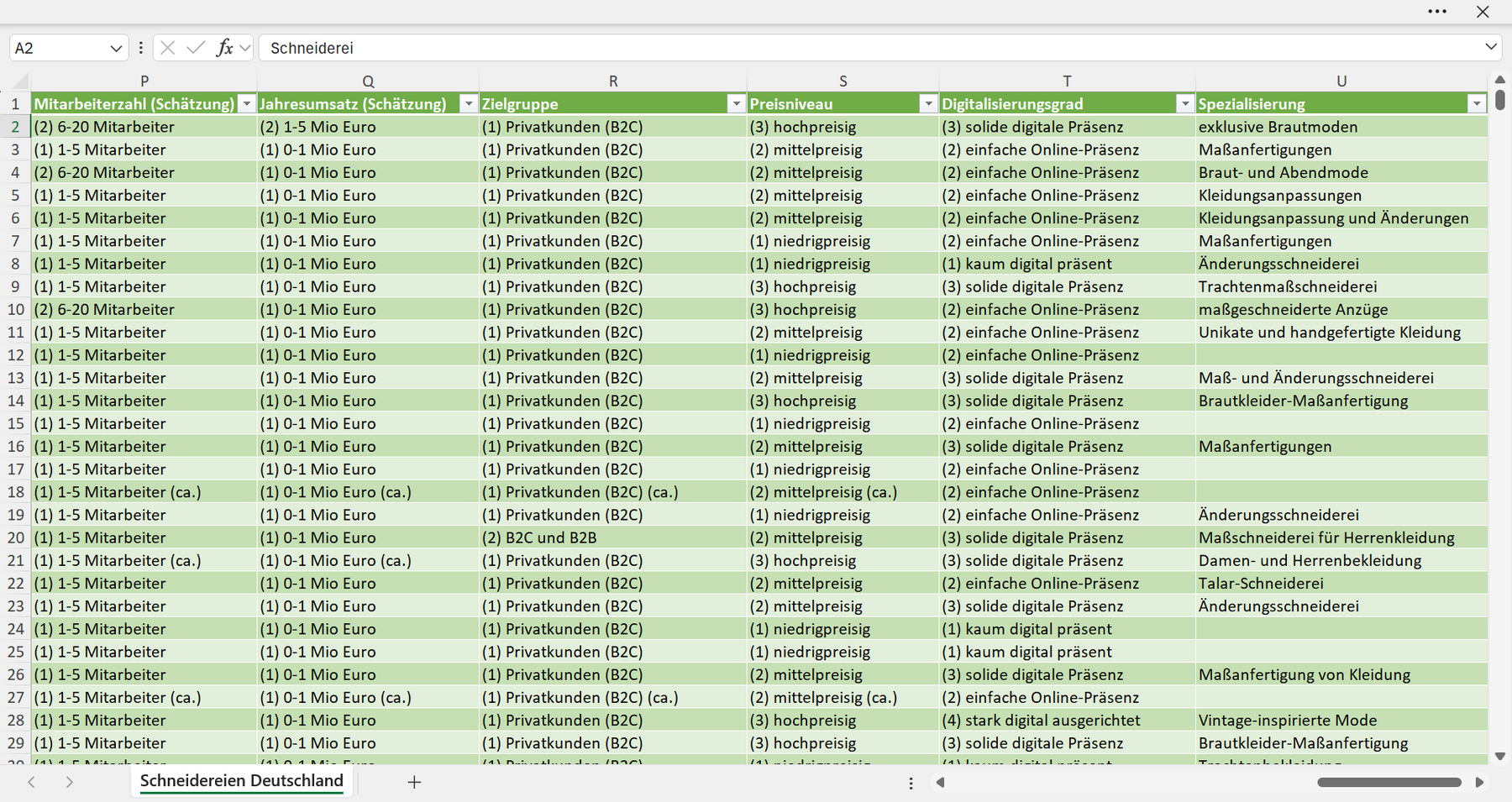Switch to Schneidereien Deutschland sheet tab
The height and width of the screenshot is (802, 1512).
click(x=242, y=781)
